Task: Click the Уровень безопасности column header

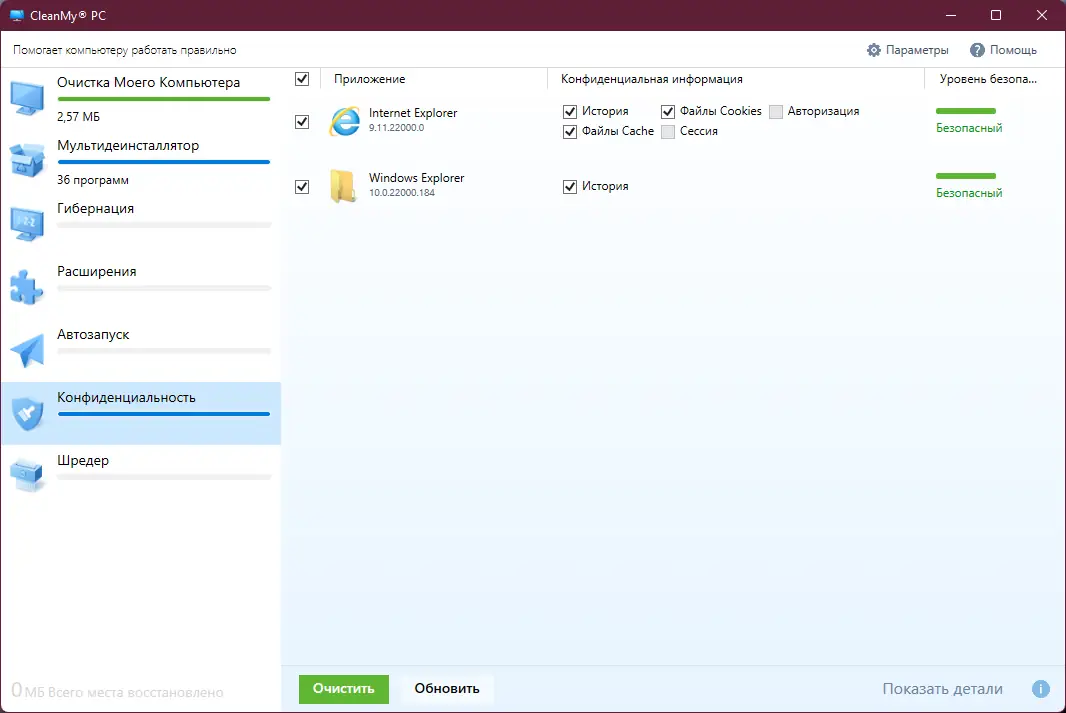Action: click(995, 79)
